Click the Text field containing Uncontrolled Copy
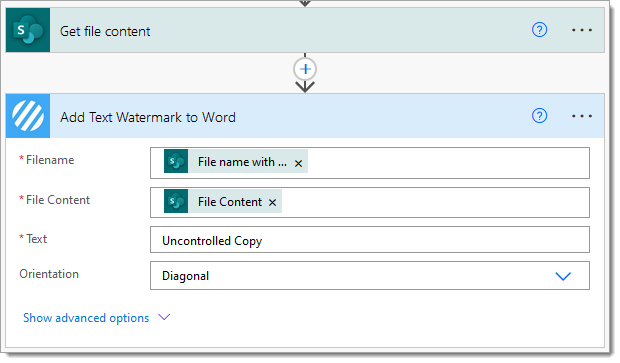 click(x=370, y=240)
